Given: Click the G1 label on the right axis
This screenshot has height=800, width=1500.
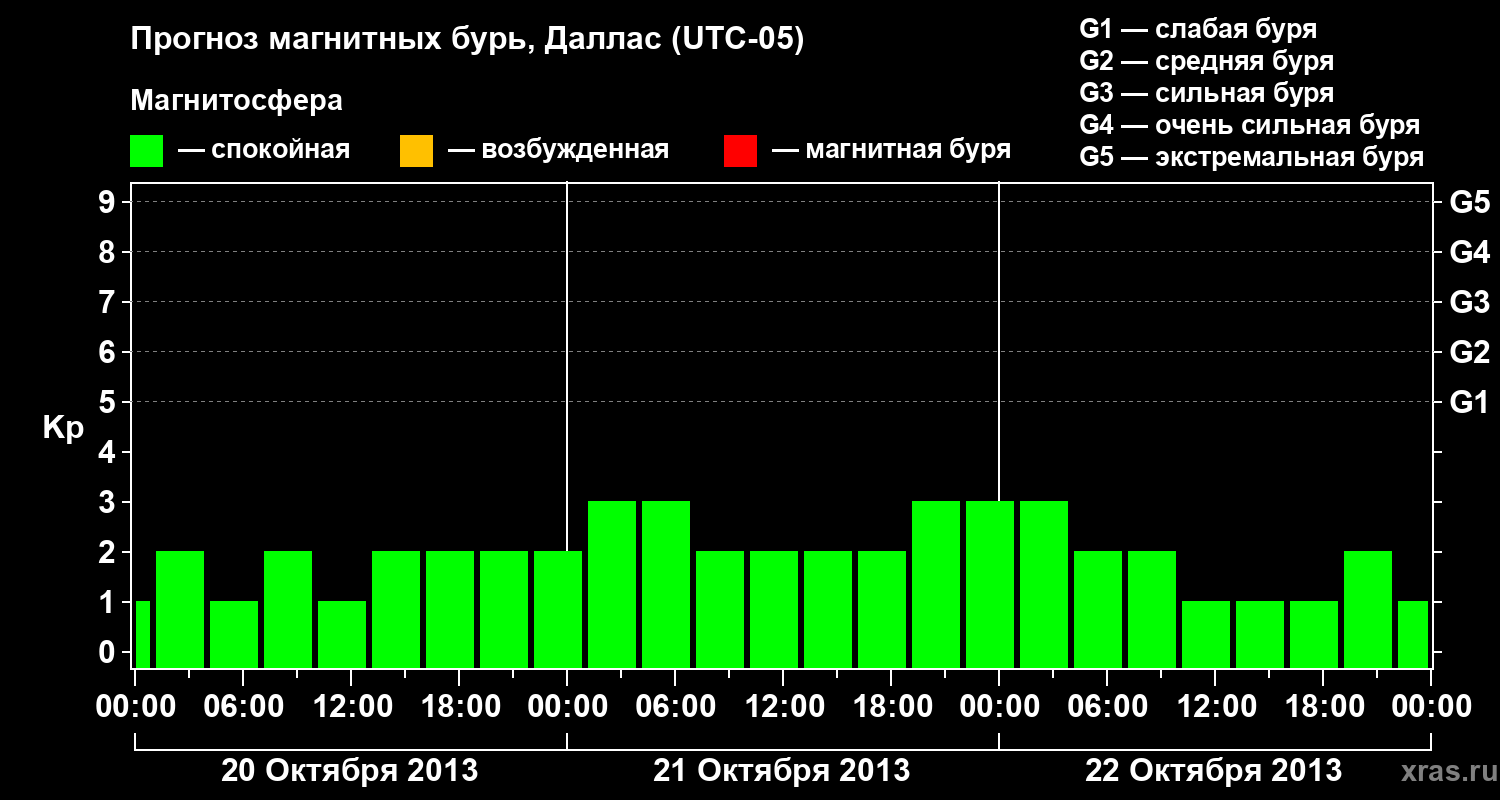Looking at the screenshot, I should tap(1469, 403).
